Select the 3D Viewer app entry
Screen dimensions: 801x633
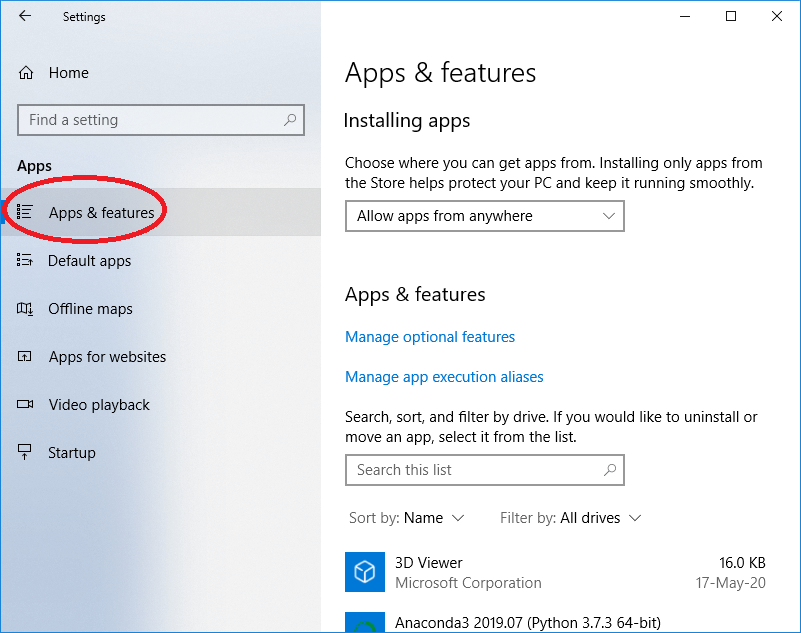(555, 572)
